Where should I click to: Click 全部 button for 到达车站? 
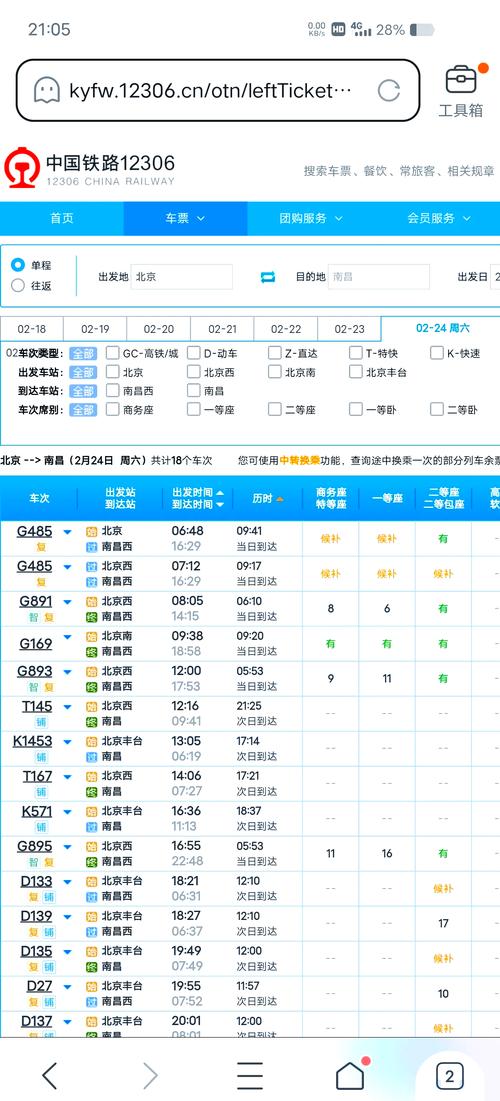(83, 391)
